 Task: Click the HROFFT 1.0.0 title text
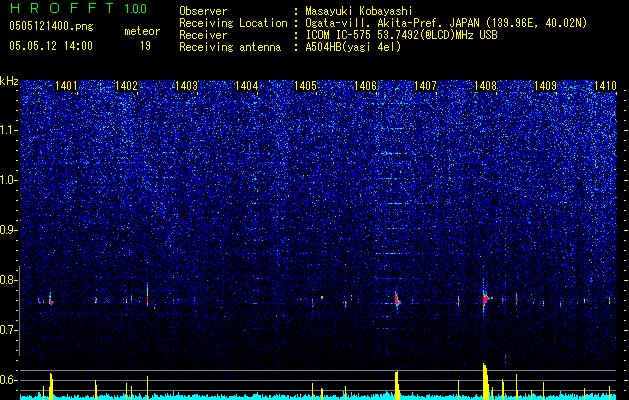pyautogui.click(x=78, y=8)
